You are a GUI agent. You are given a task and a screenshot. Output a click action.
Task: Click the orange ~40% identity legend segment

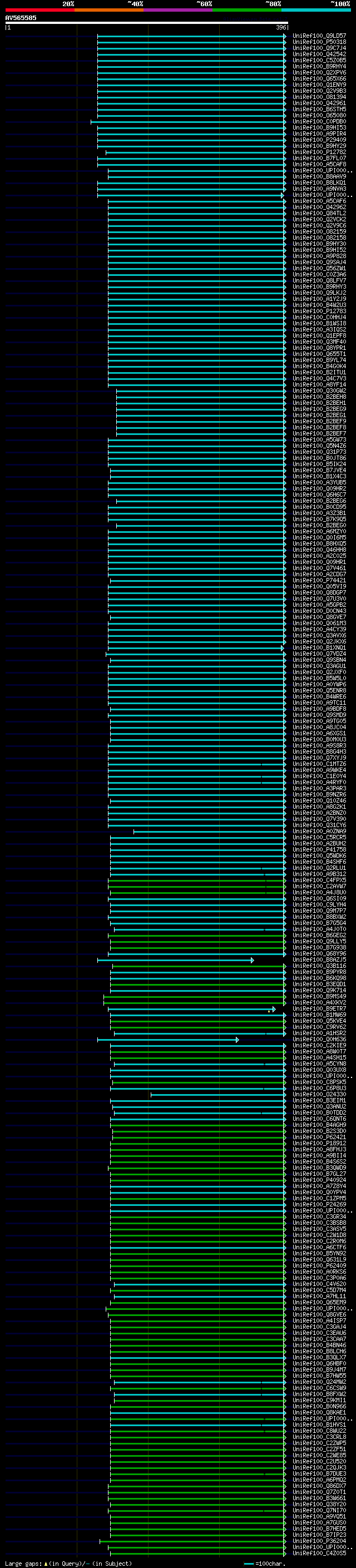point(109,10)
